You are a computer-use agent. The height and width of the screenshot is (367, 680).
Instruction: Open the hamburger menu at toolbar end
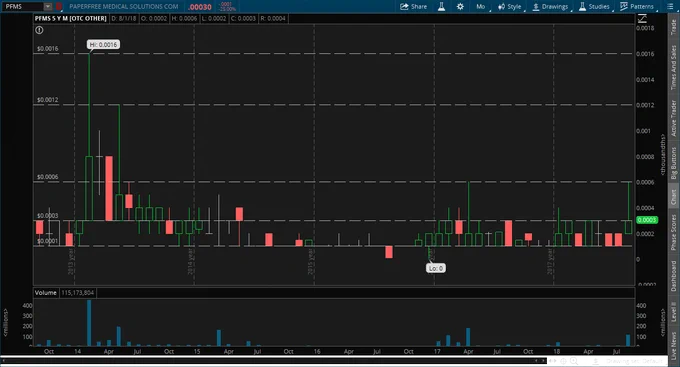[670, 7]
